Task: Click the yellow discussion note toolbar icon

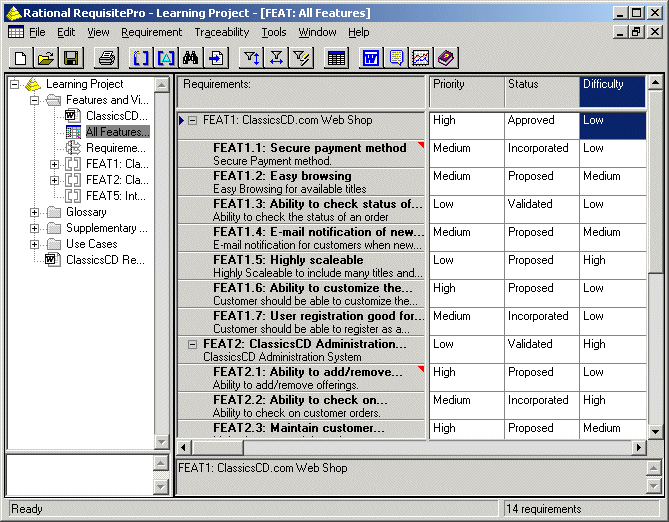Action: 396,58
